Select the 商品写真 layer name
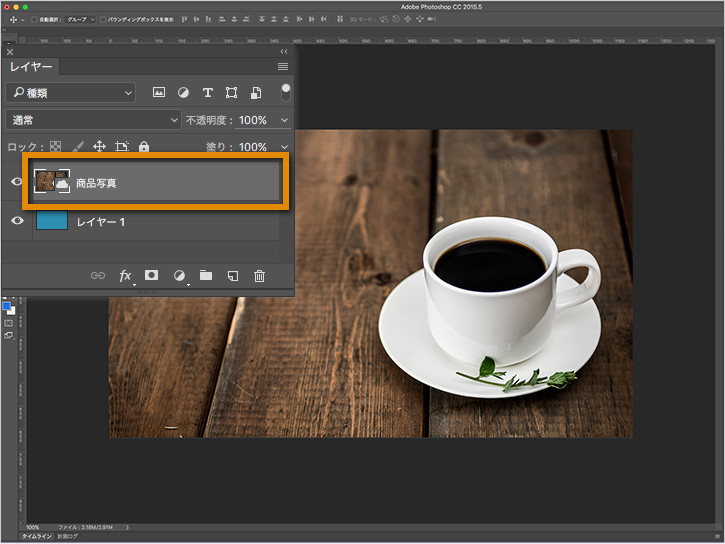The image size is (725, 544). coord(96,183)
